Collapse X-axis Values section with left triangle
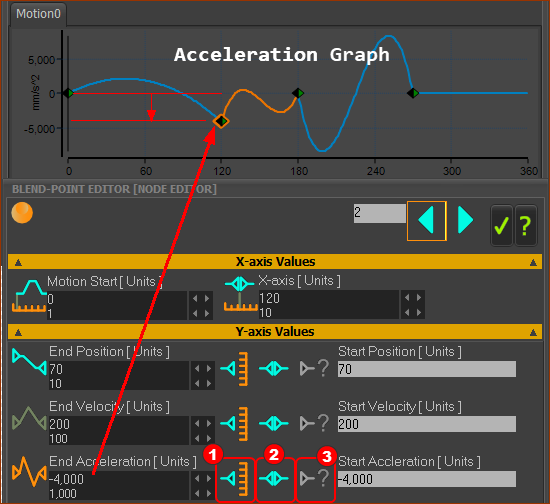Screen dimensions: 550x504 (18, 262)
